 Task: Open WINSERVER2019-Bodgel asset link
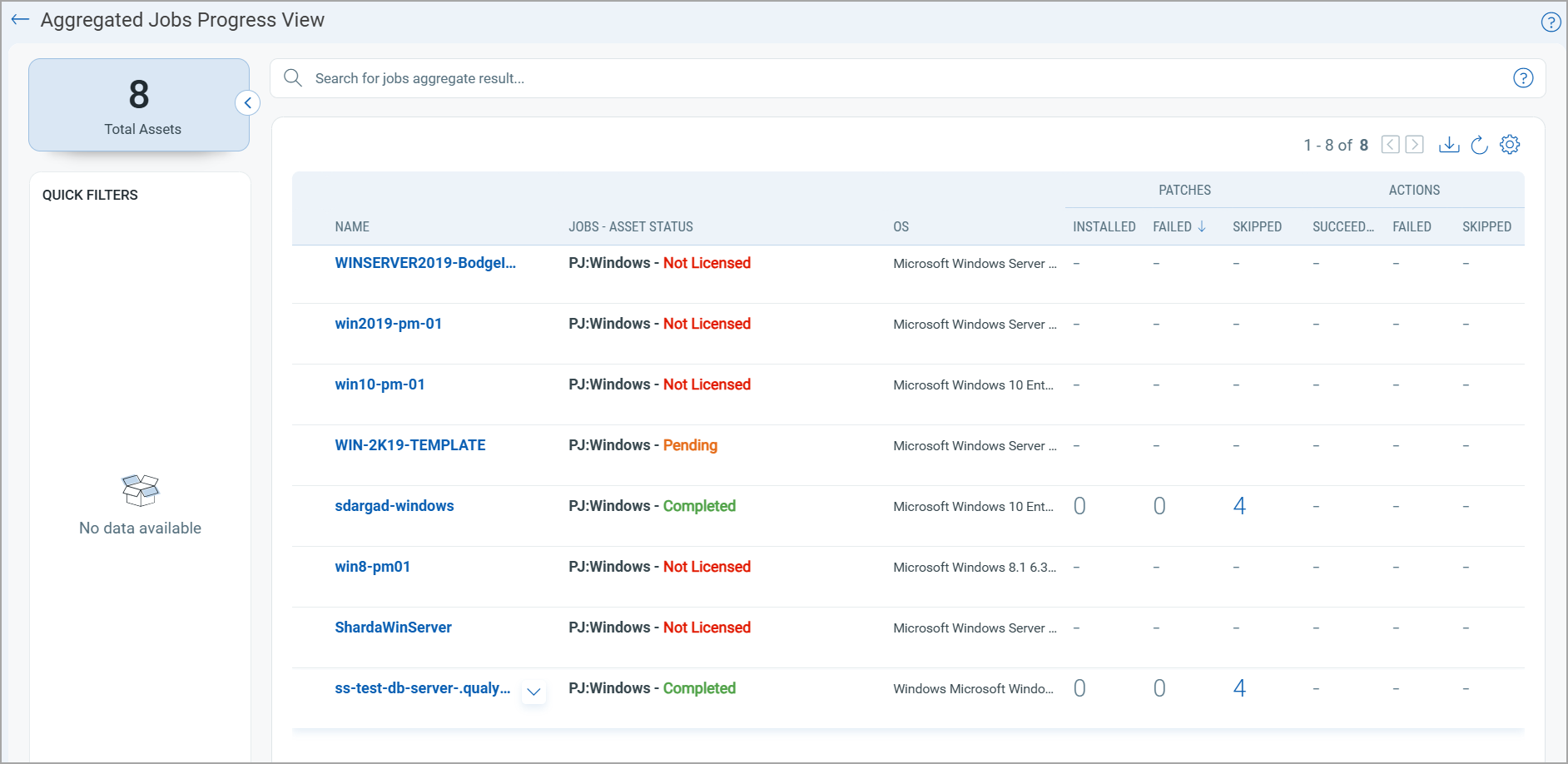tap(424, 263)
